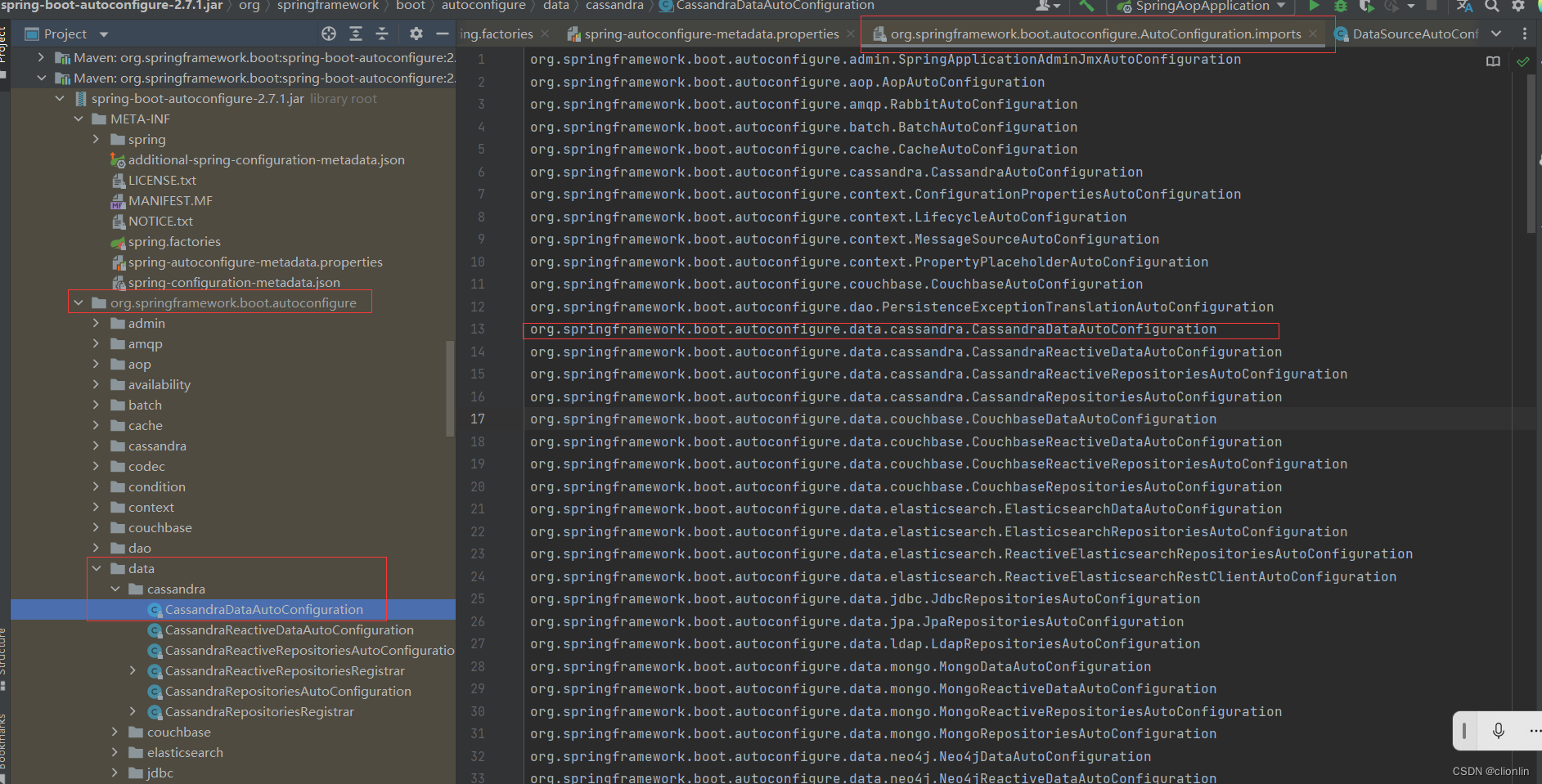Run with coverage icon in the toolbar
Image resolution: width=1542 pixels, height=784 pixels.
click(x=1366, y=6)
